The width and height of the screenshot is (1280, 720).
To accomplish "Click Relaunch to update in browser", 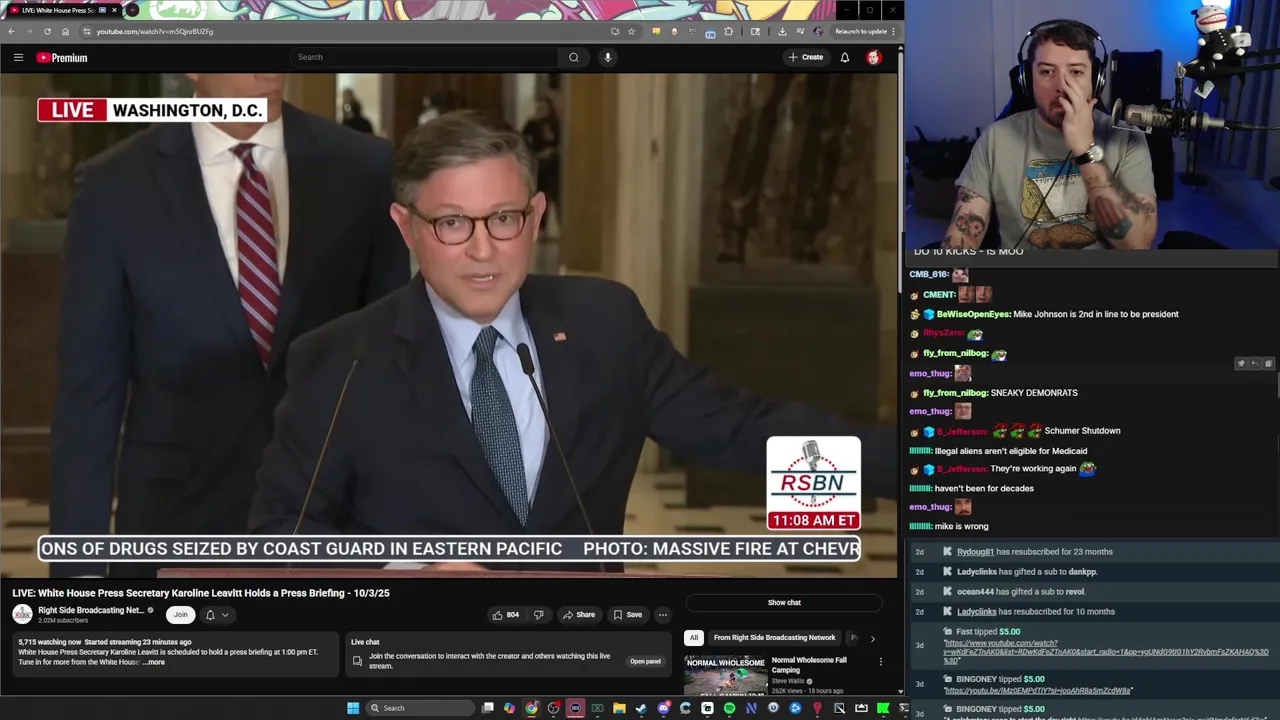I will click(861, 31).
